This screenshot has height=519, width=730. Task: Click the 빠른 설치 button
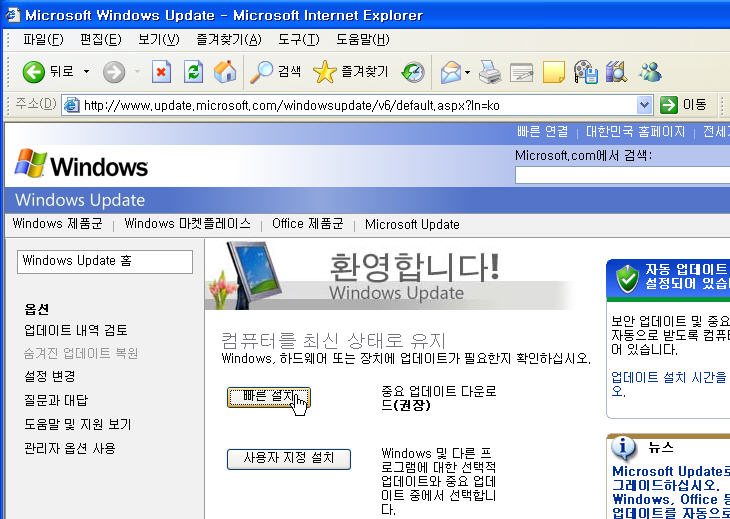coord(269,398)
